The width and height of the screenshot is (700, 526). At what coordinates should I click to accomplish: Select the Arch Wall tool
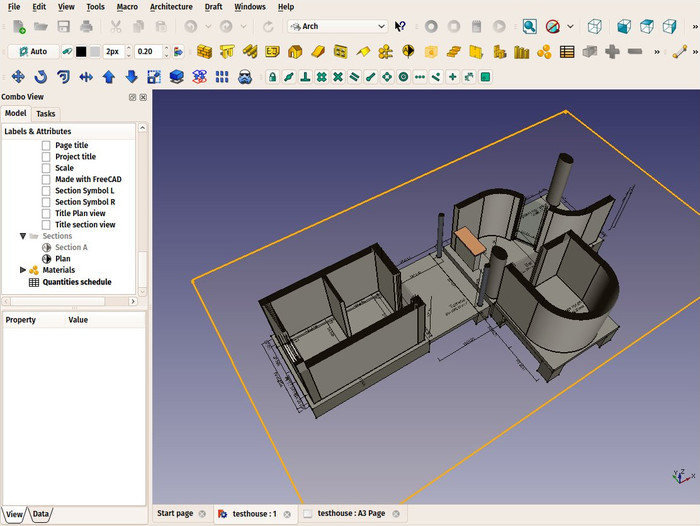[x=204, y=51]
